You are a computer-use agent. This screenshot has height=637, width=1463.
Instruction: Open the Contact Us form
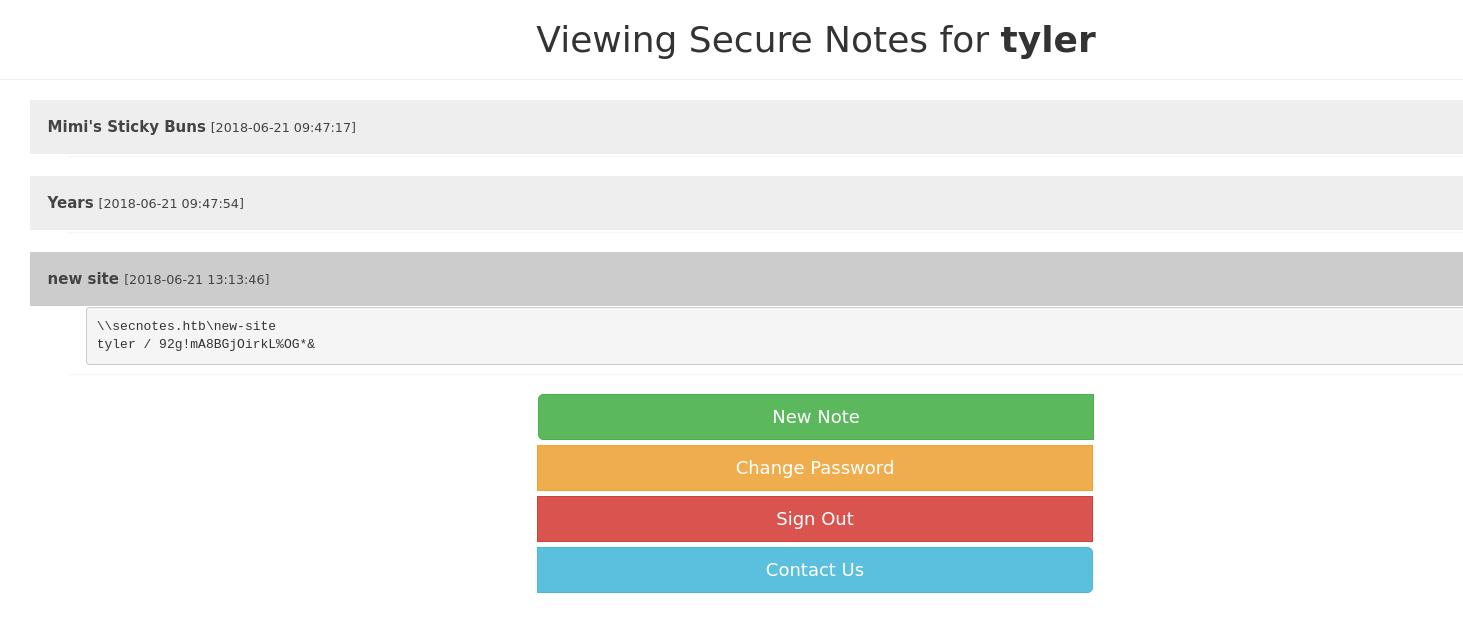point(814,570)
